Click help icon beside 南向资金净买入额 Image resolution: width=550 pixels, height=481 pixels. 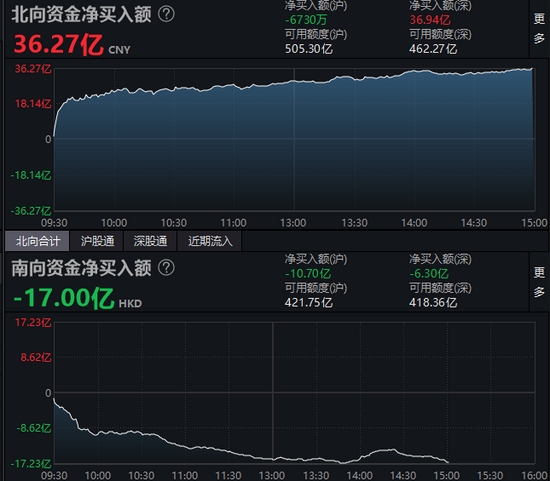pos(166,268)
